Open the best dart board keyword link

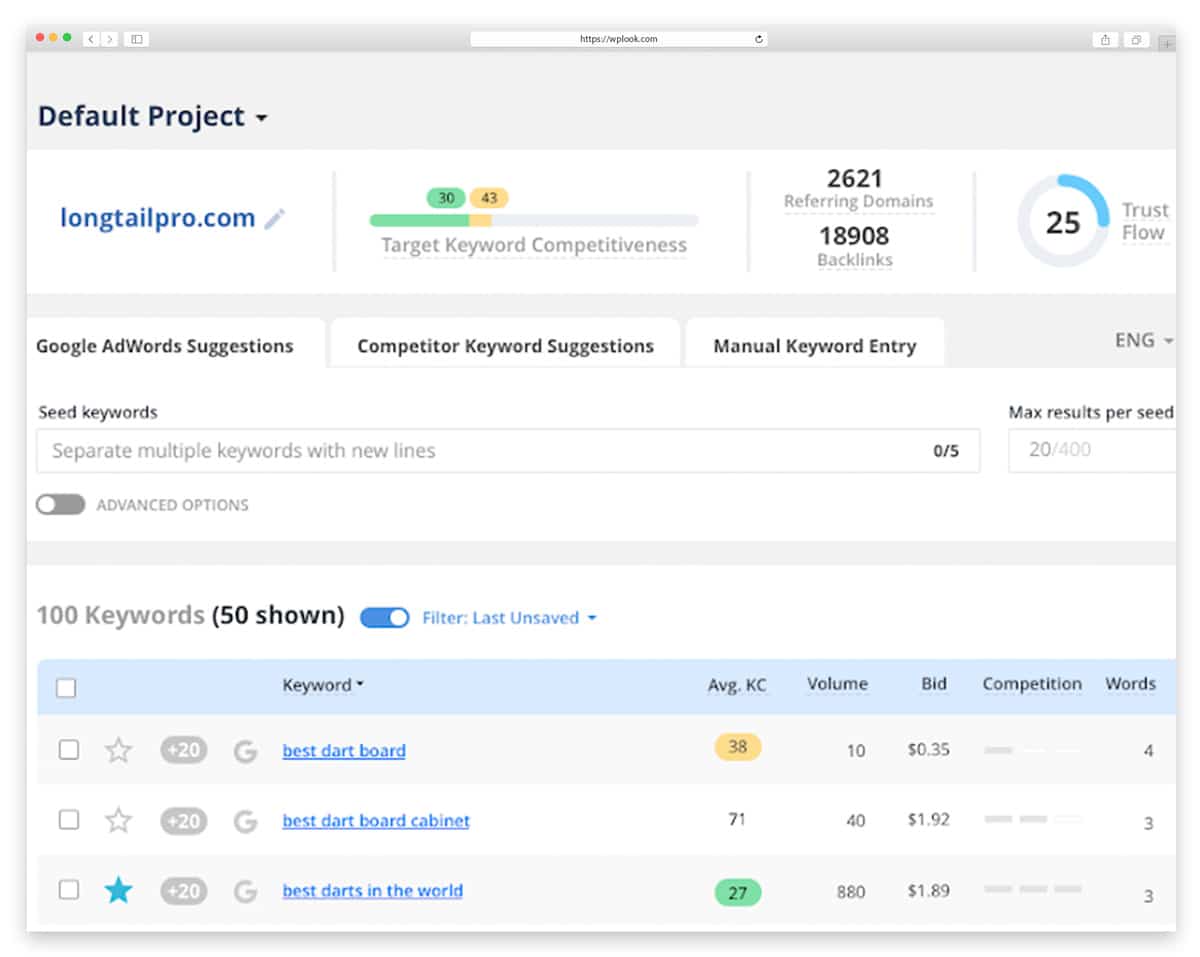pos(344,750)
